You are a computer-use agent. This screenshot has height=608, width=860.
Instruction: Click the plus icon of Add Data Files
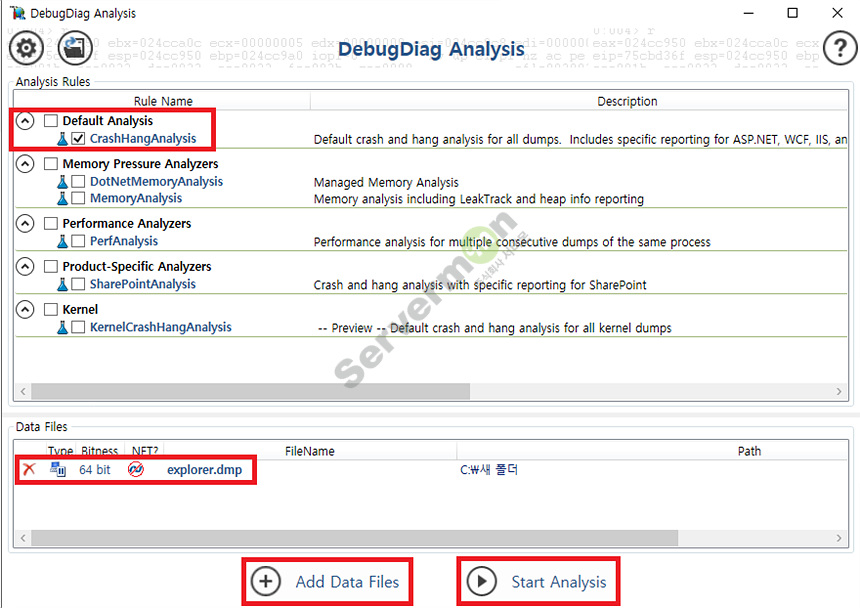click(x=266, y=581)
